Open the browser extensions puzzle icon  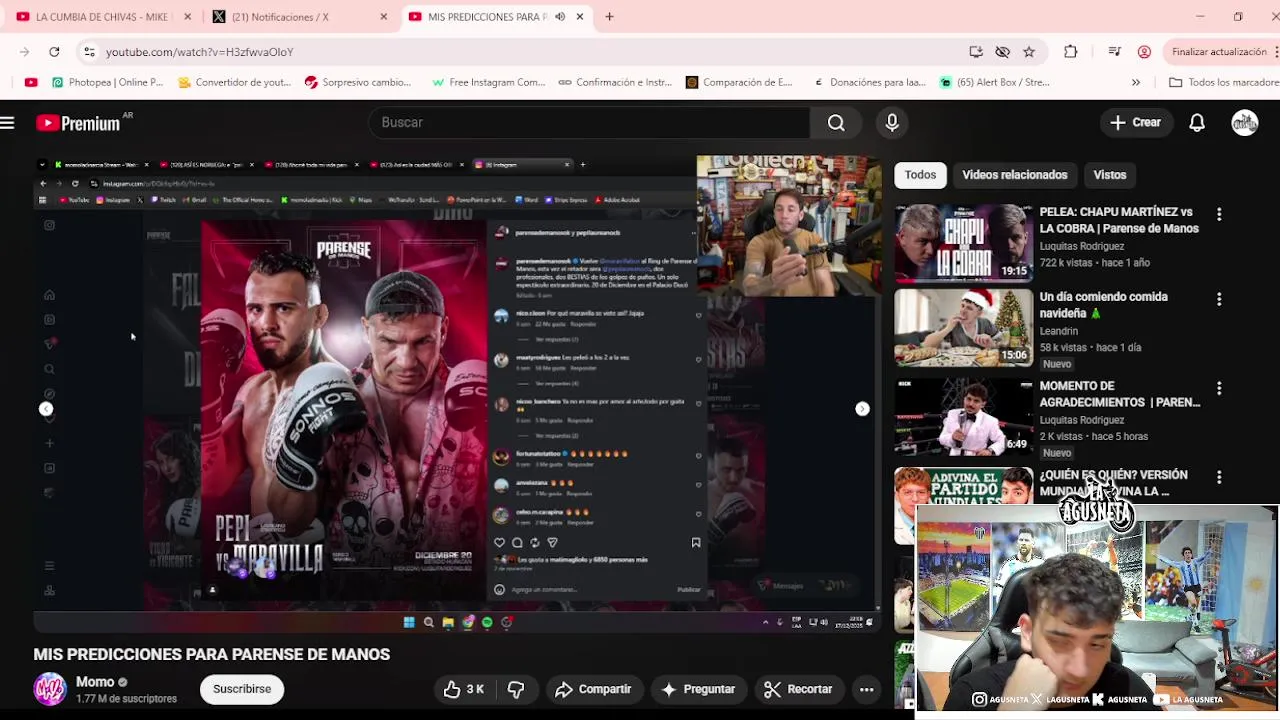click(1070, 52)
